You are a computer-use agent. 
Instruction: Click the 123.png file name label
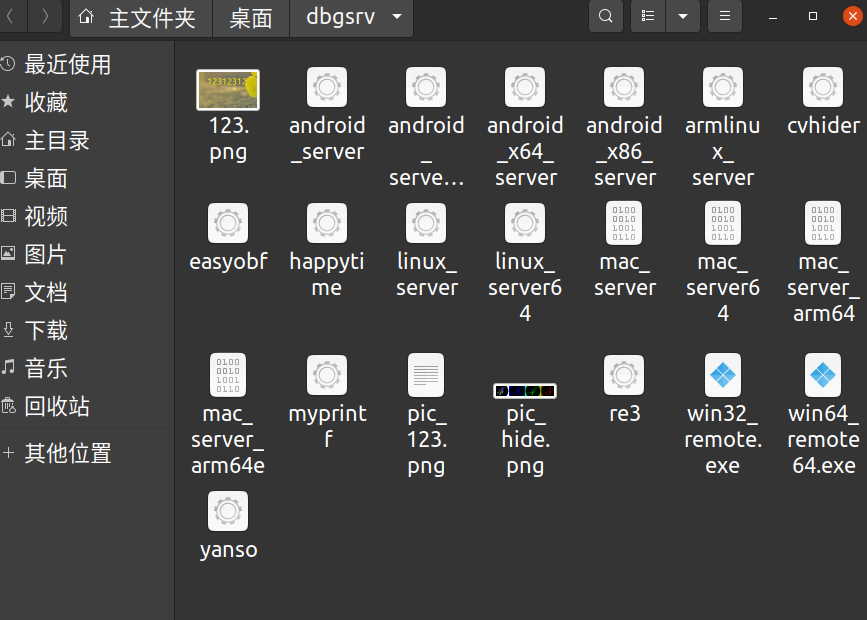[228, 139]
